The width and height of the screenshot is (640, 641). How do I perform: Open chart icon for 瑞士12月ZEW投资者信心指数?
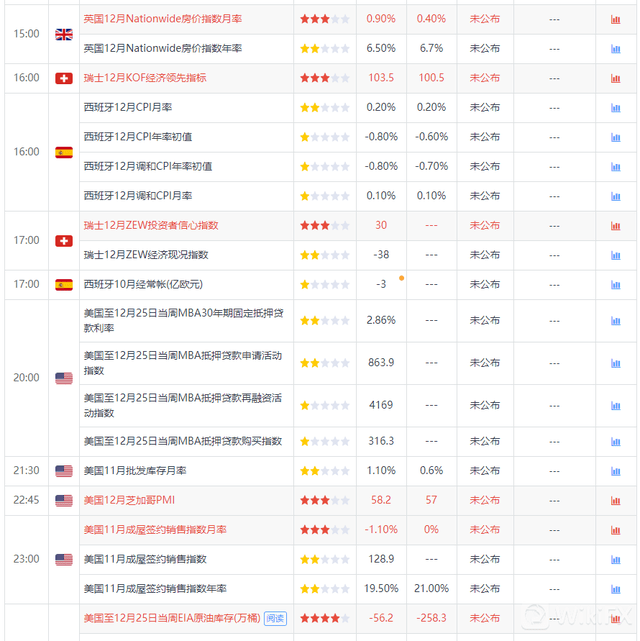click(x=615, y=226)
